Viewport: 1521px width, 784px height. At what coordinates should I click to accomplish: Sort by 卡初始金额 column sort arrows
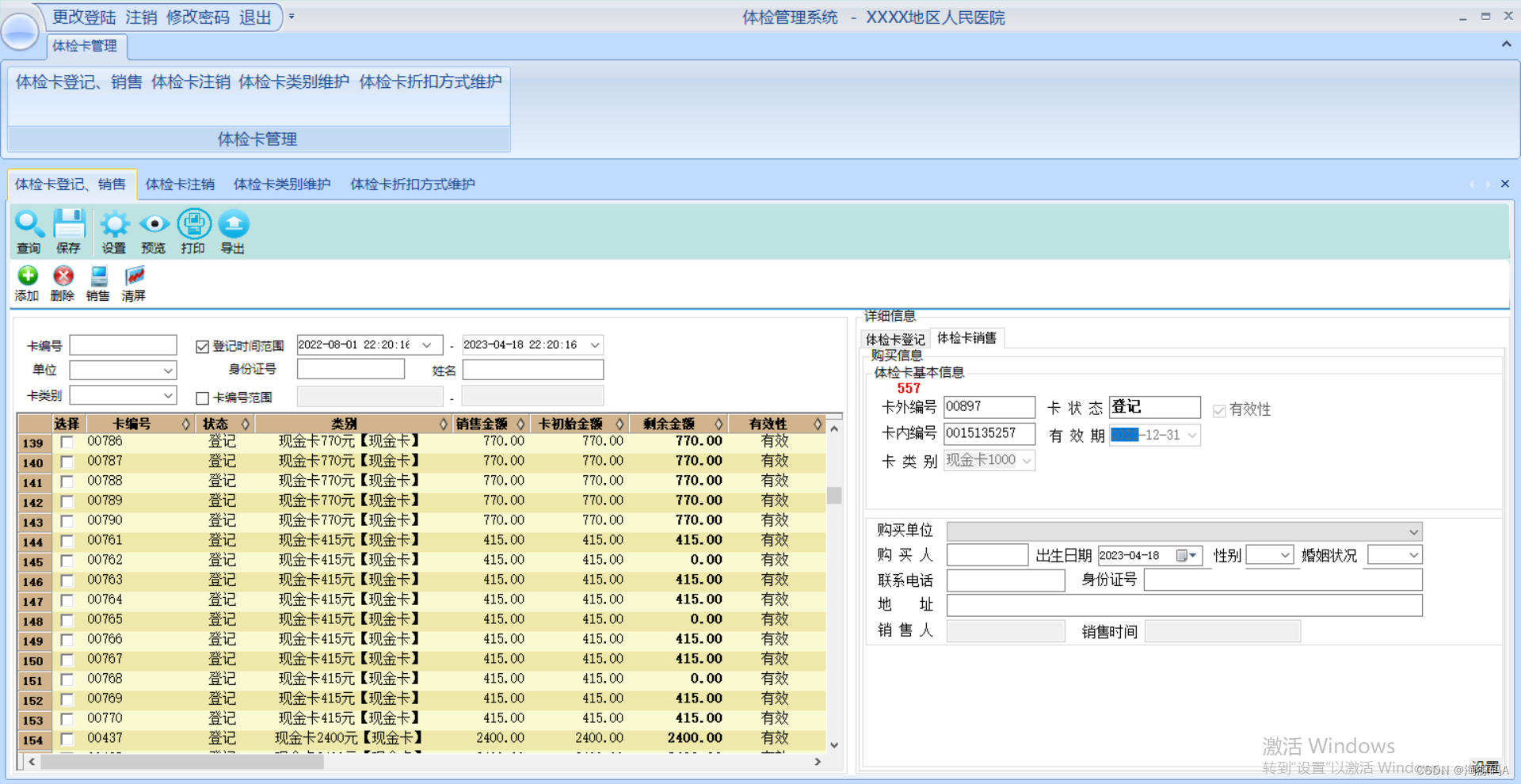619,424
